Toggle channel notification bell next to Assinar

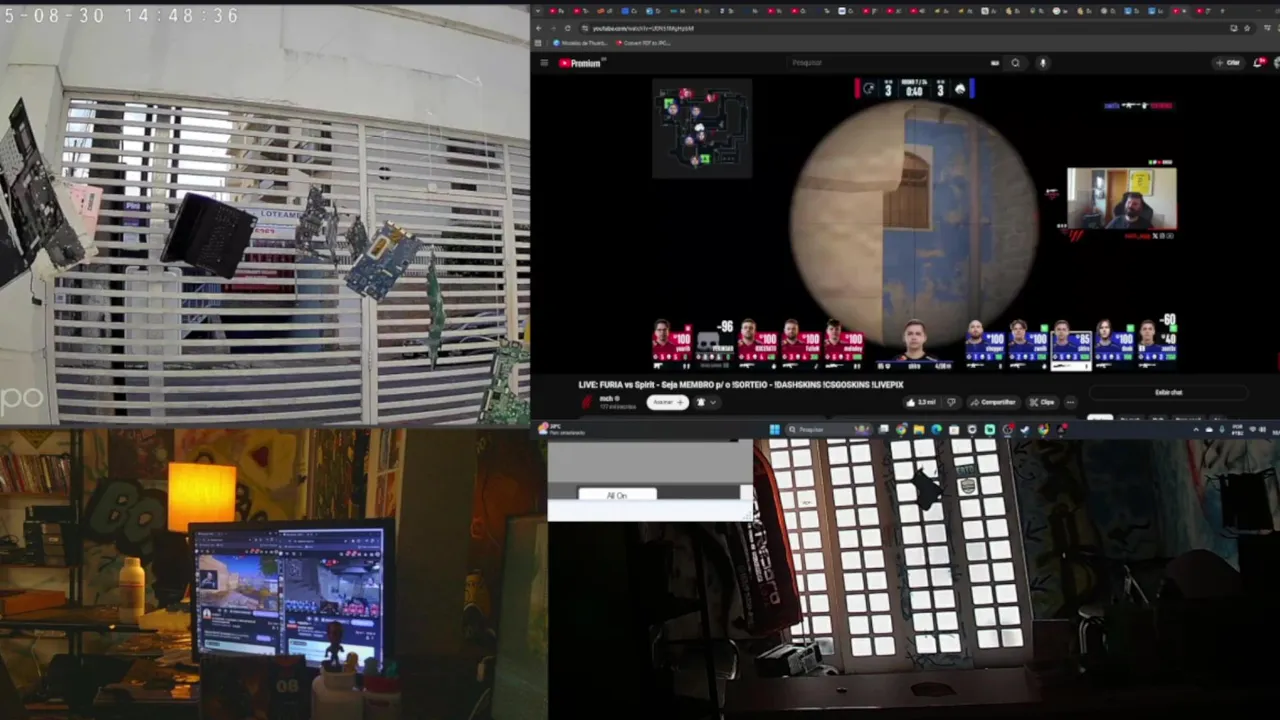tap(701, 402)
